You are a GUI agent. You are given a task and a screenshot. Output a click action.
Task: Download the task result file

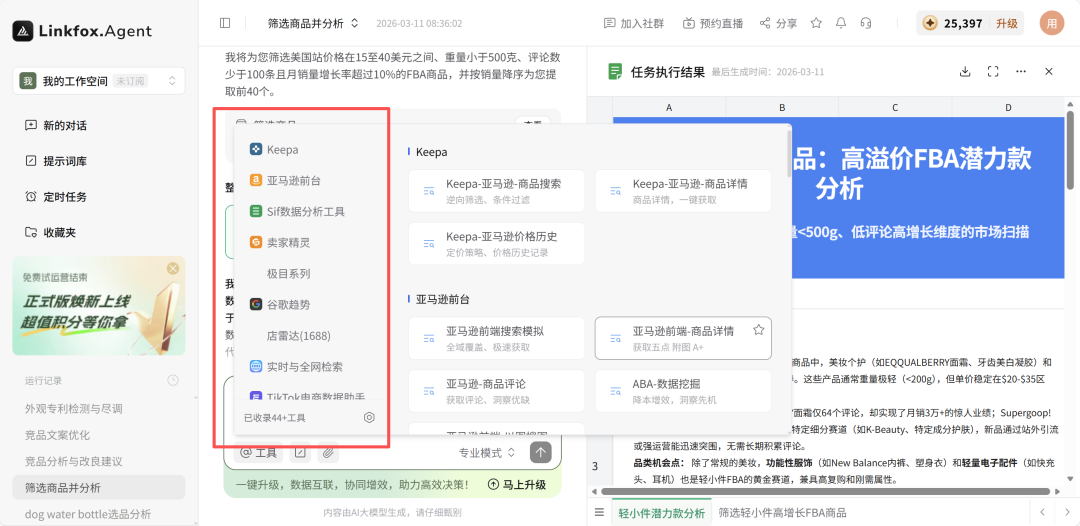point(965,72)
